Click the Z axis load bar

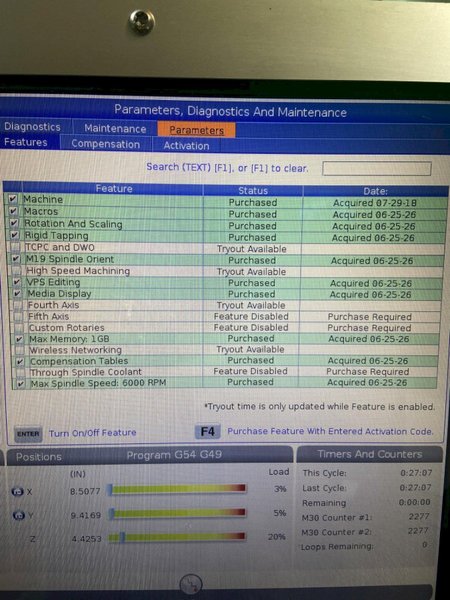point(177,537)
